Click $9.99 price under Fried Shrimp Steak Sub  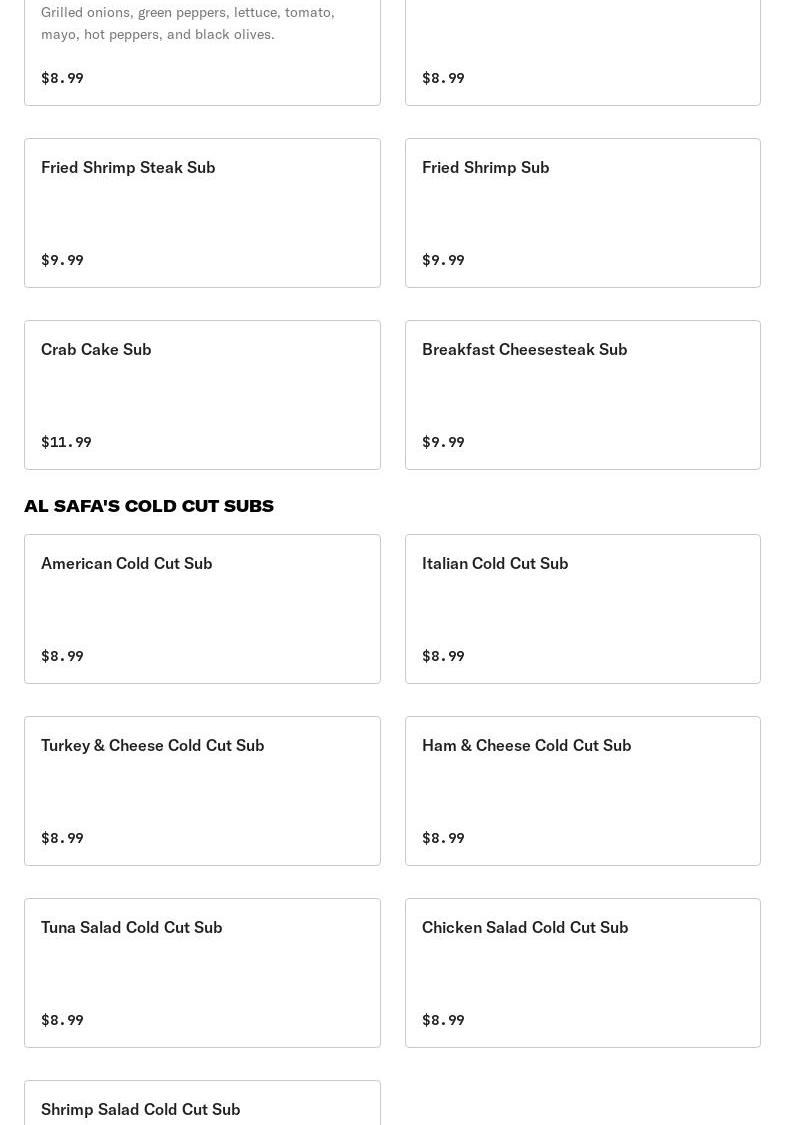pos(62,260)
